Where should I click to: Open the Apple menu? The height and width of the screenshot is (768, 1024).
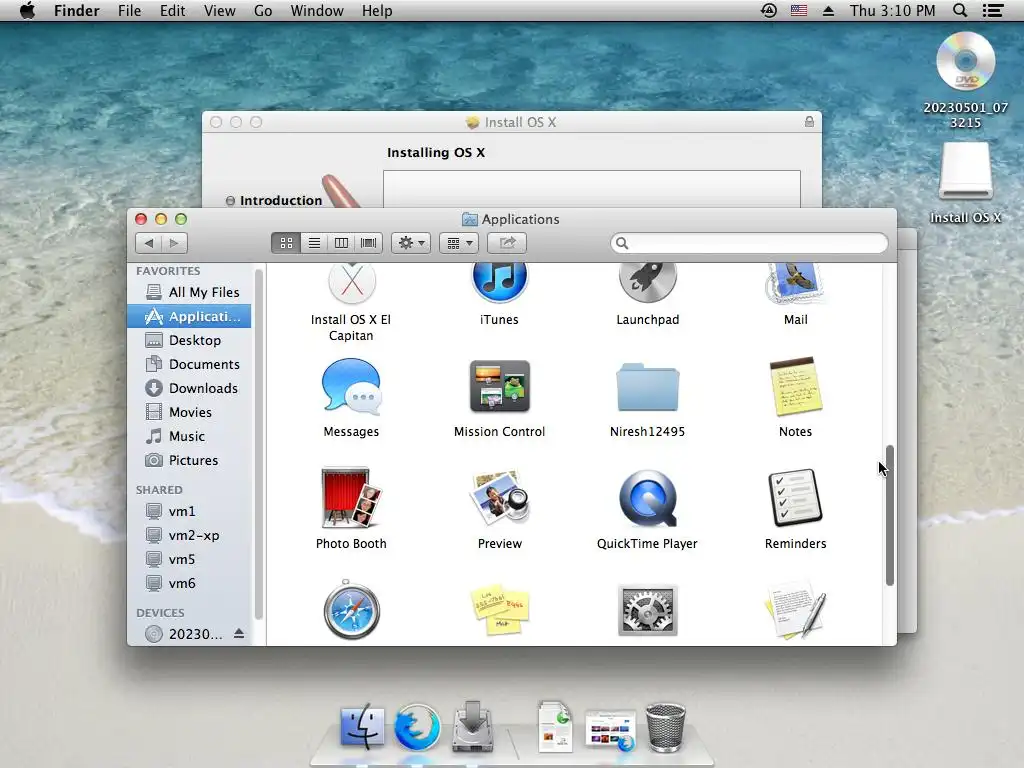coord(27,10)
